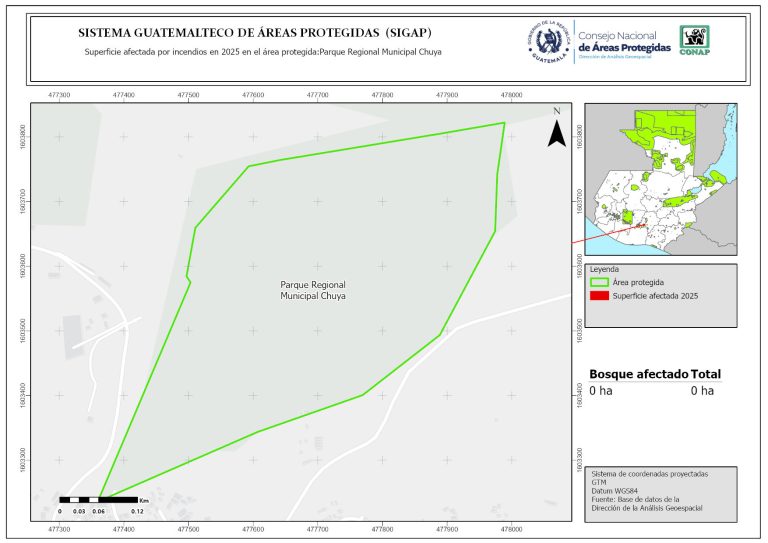
Task: Click the Total heading
Action: pyautogui.click(x=705, y=374)
